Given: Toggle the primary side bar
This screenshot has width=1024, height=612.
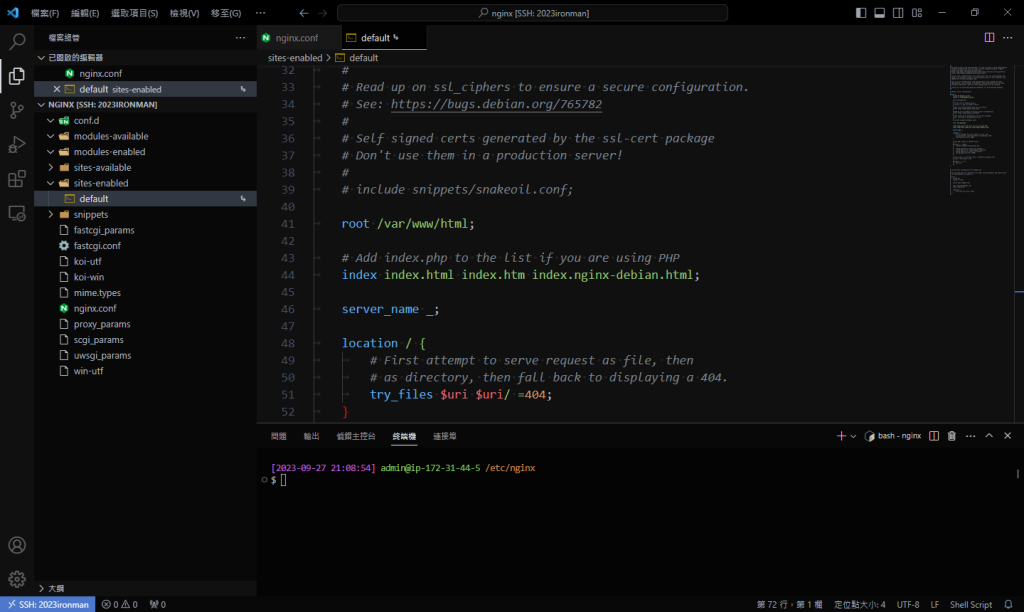Looking at the screenshot, I should [x=861, y=12].
